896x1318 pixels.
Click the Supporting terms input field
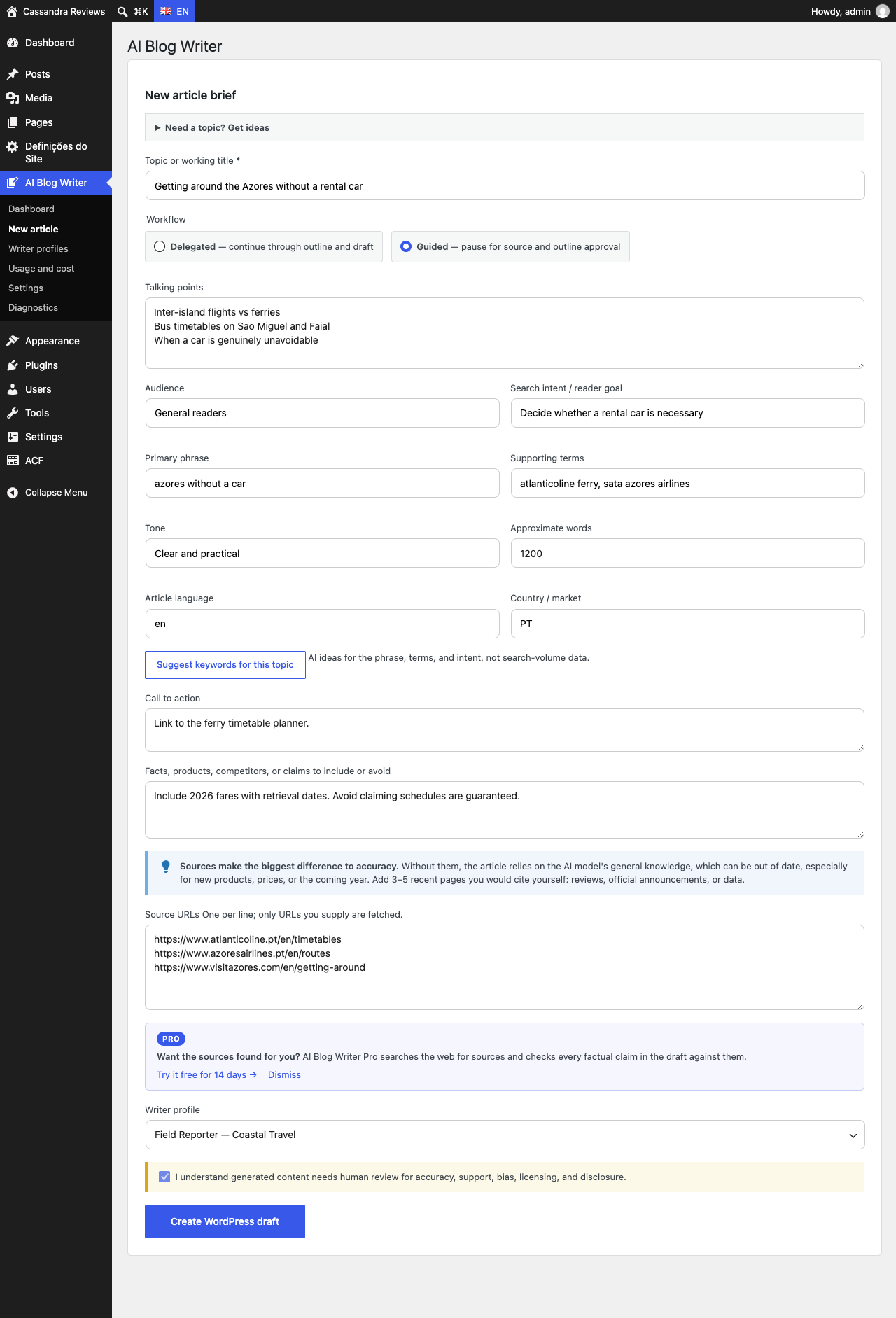tap(687, 483)
